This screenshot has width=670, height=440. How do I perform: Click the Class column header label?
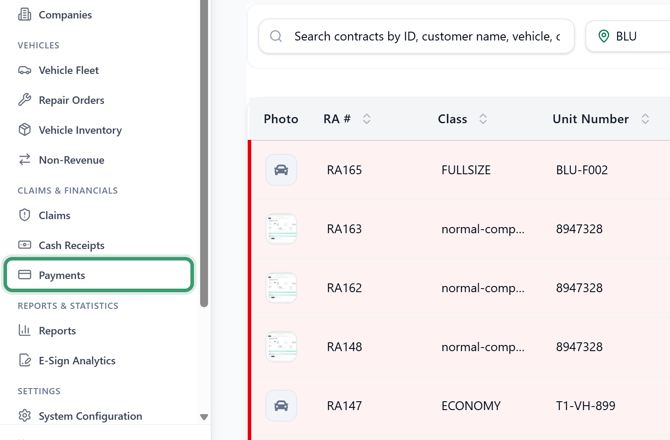pyautogui.click(x=452, y=119)
